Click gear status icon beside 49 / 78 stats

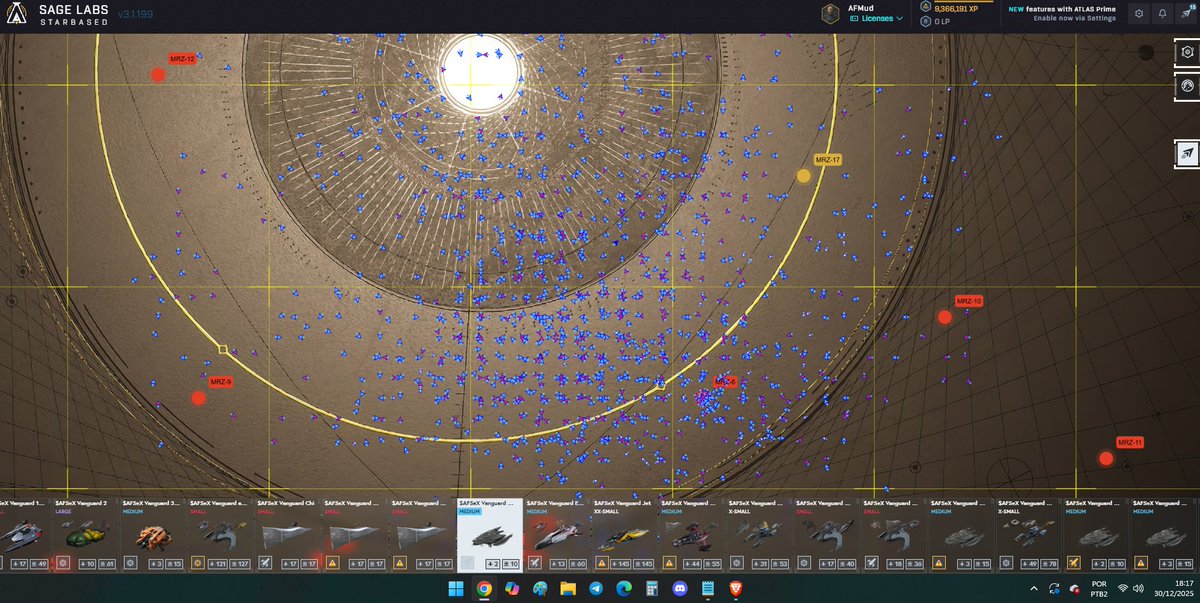pyautogui.click(x=1007, y=563)
